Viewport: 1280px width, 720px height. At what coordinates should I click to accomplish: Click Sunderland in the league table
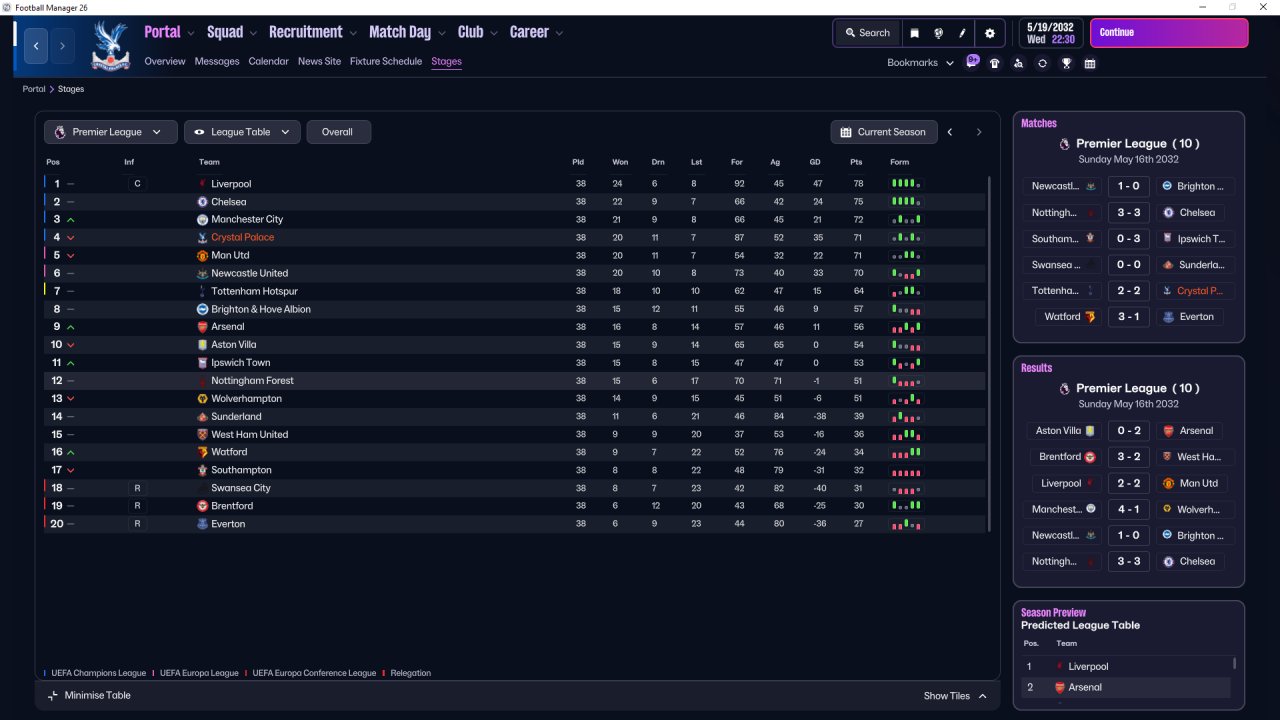pyautogui.click(x=236, y=417)
